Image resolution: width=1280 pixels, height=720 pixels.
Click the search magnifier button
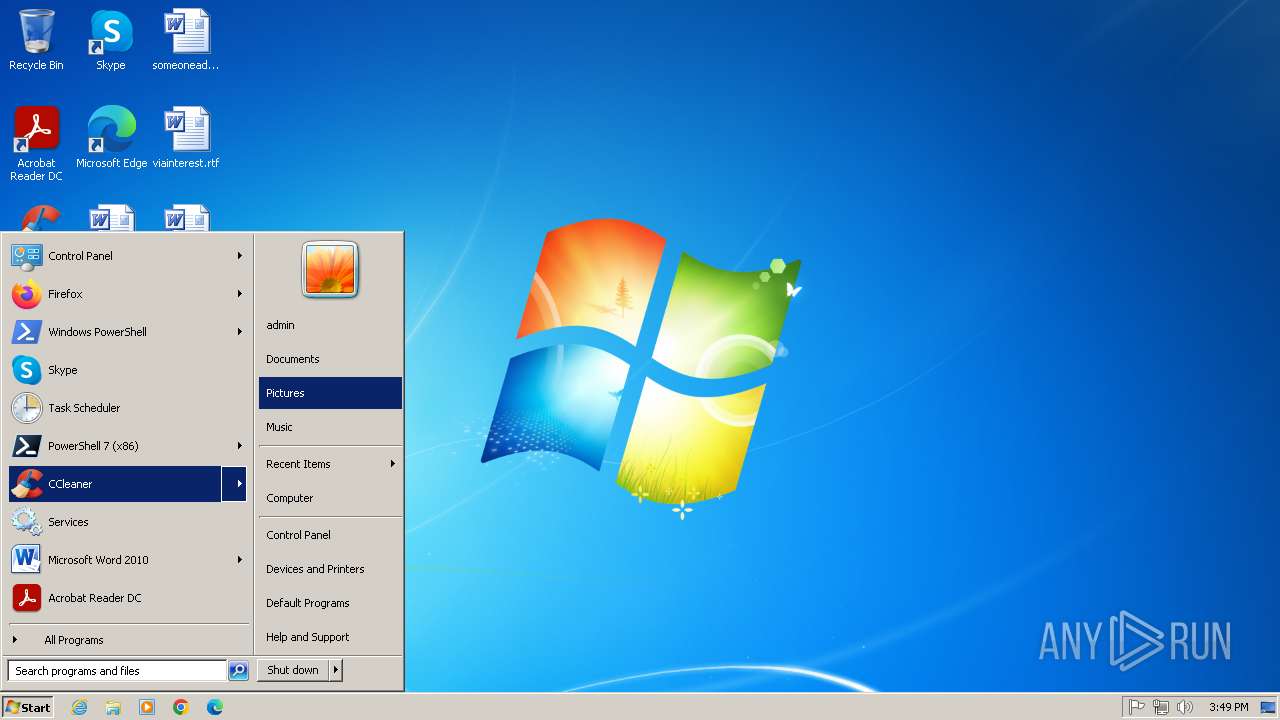(x=238, y=671)
